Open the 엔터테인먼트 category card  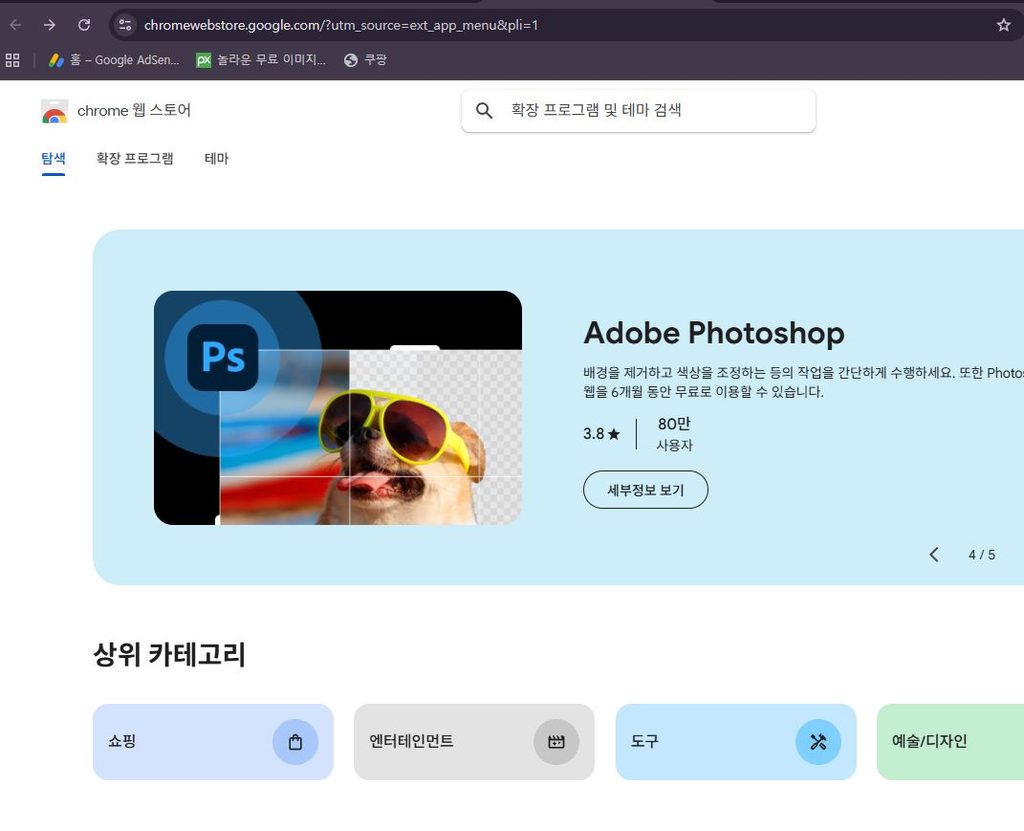click(x=474, y=741)
